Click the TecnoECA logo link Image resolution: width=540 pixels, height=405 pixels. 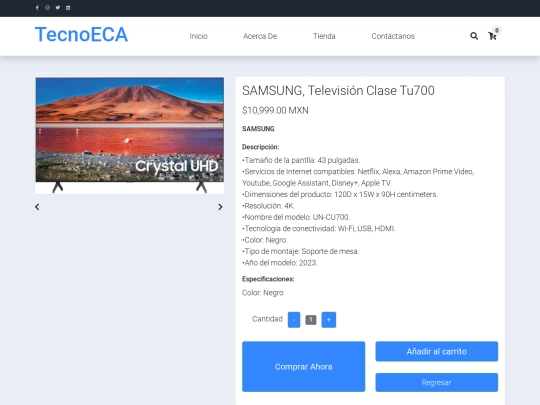point(82,34)
